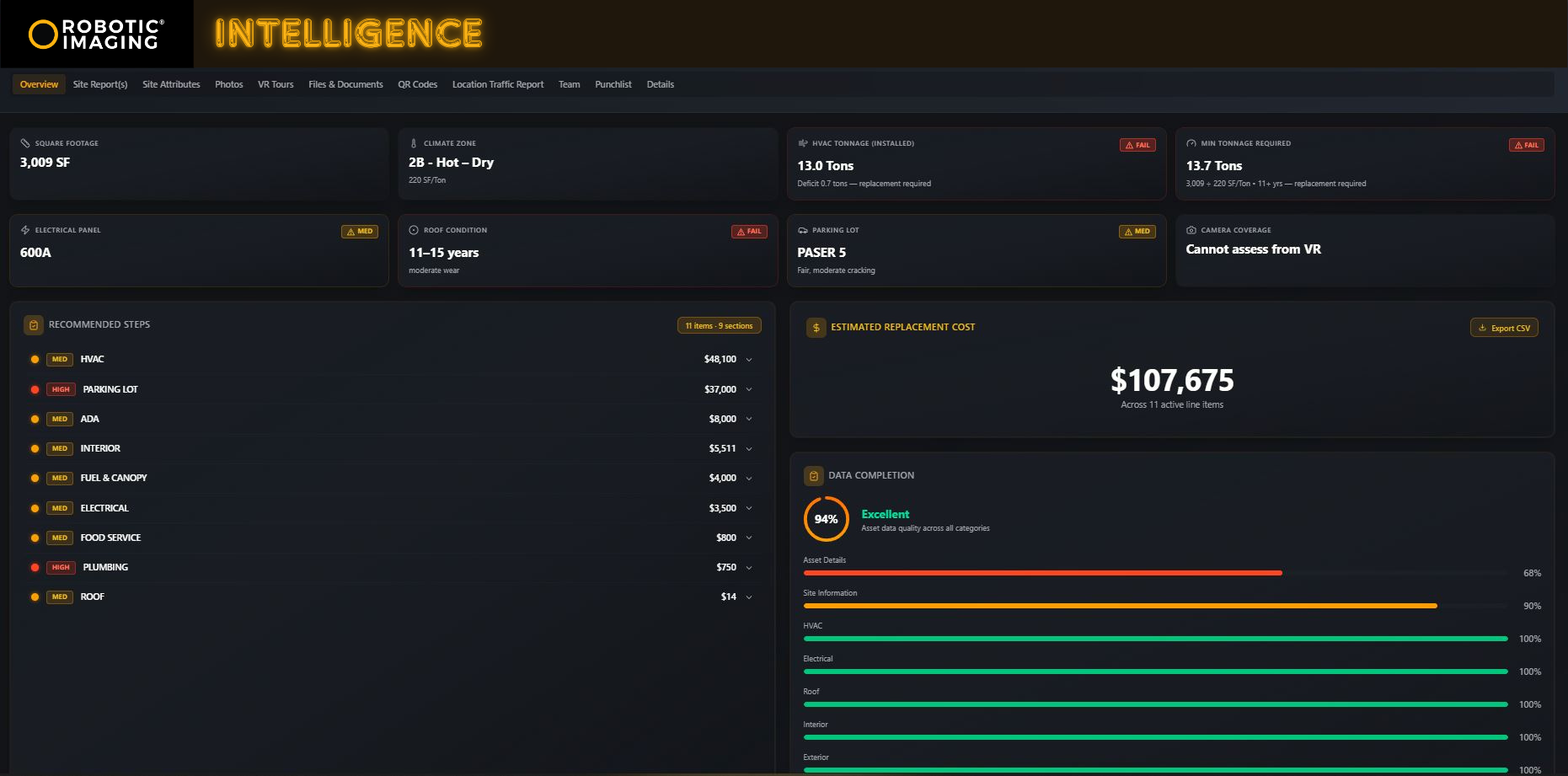This screenshot has height=776, width=1568.
Task: Expand the Plumbing cost line item
Action: coord(747,567)
